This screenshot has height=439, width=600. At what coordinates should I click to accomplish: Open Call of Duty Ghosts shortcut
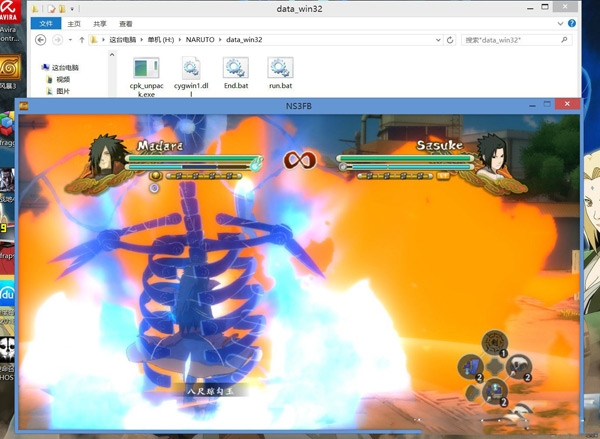pos(7,349)
